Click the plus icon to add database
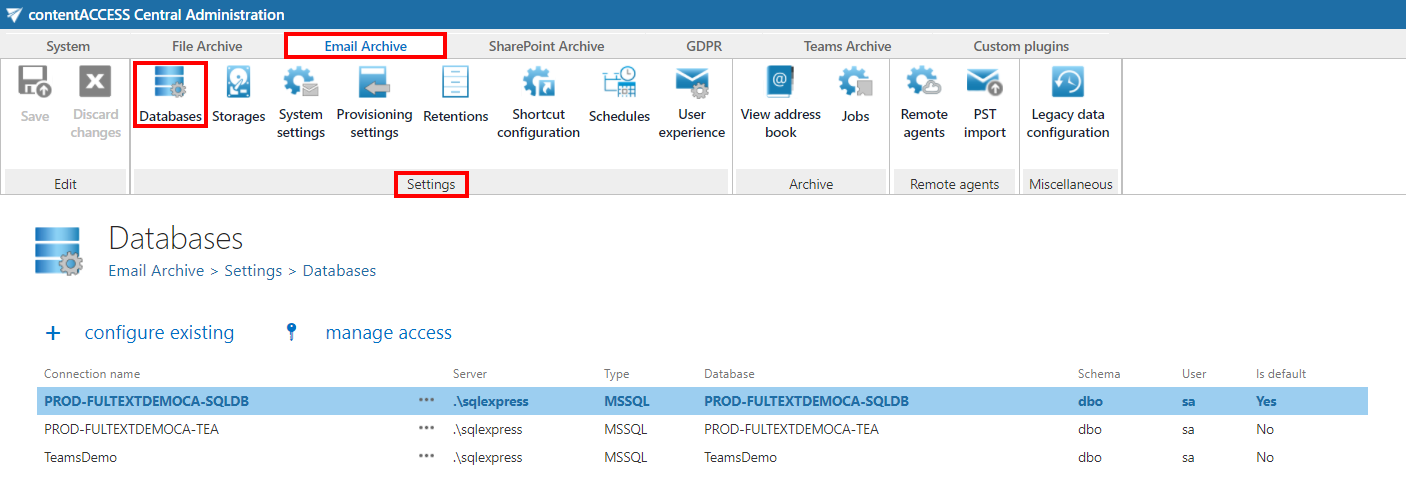Viewport: 1406px width, 477px height. 54,333
